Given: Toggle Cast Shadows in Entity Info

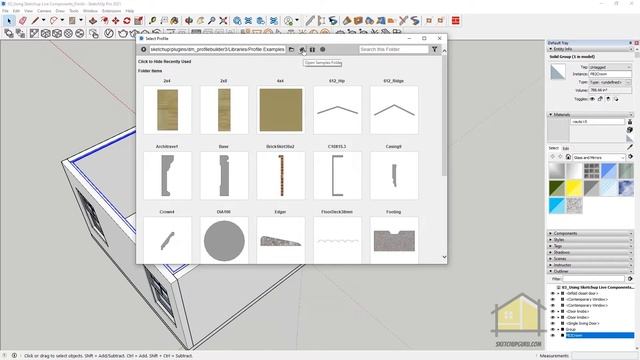Looking at the screenshot, I should [616, 99].
